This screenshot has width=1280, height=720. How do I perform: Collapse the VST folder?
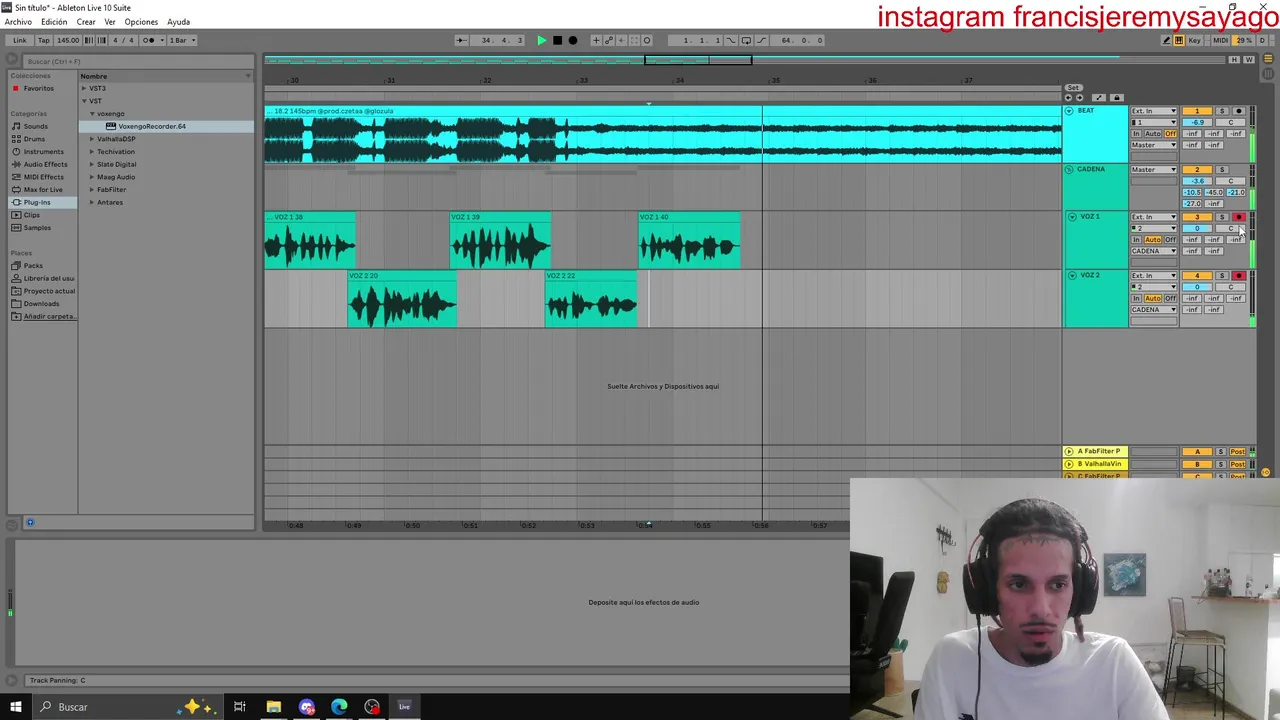[85, 101]
